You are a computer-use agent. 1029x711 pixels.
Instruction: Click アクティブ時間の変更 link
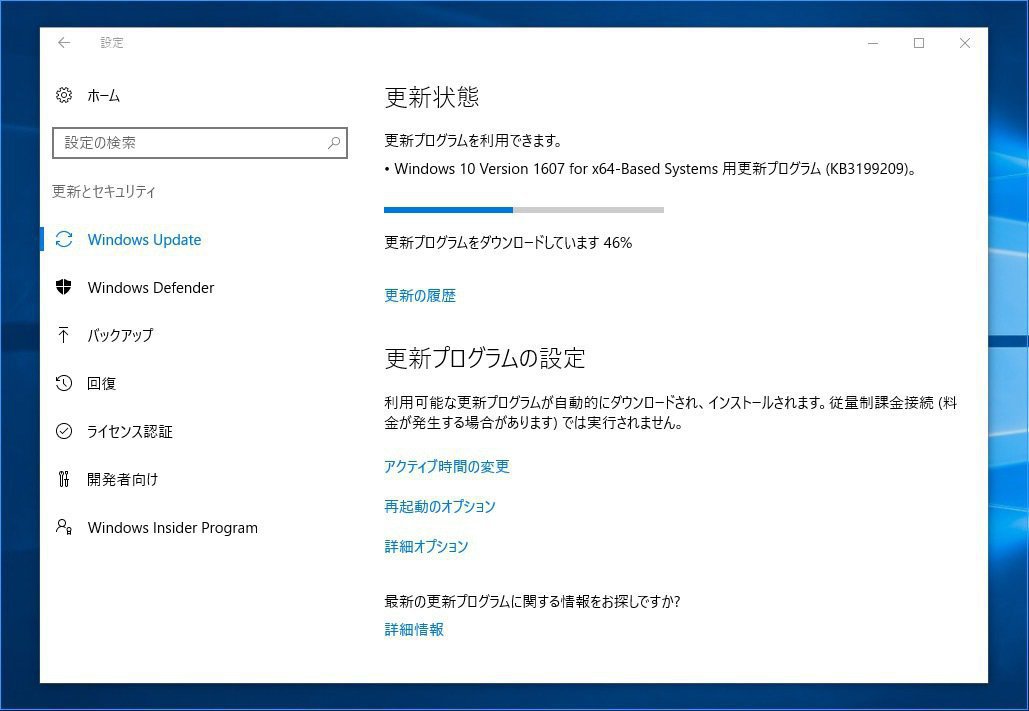447,466
